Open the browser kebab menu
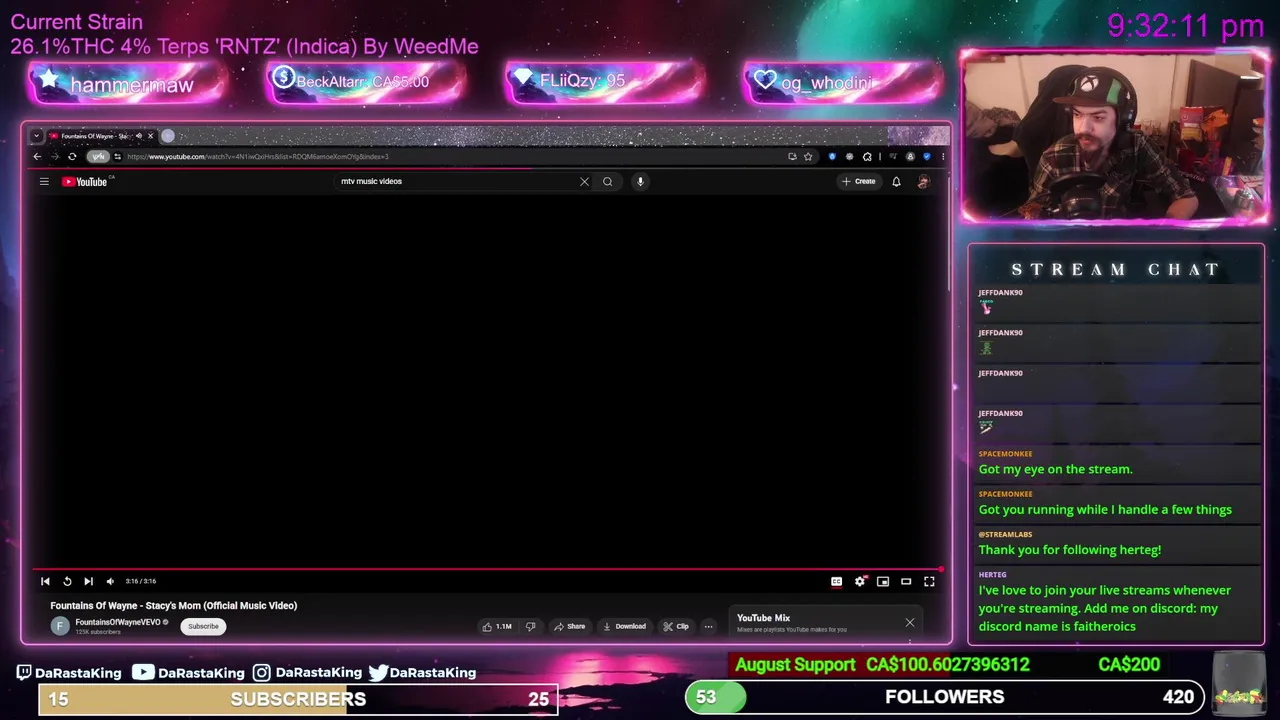The height and width of the screenshot is (720, 1280). 942,156
